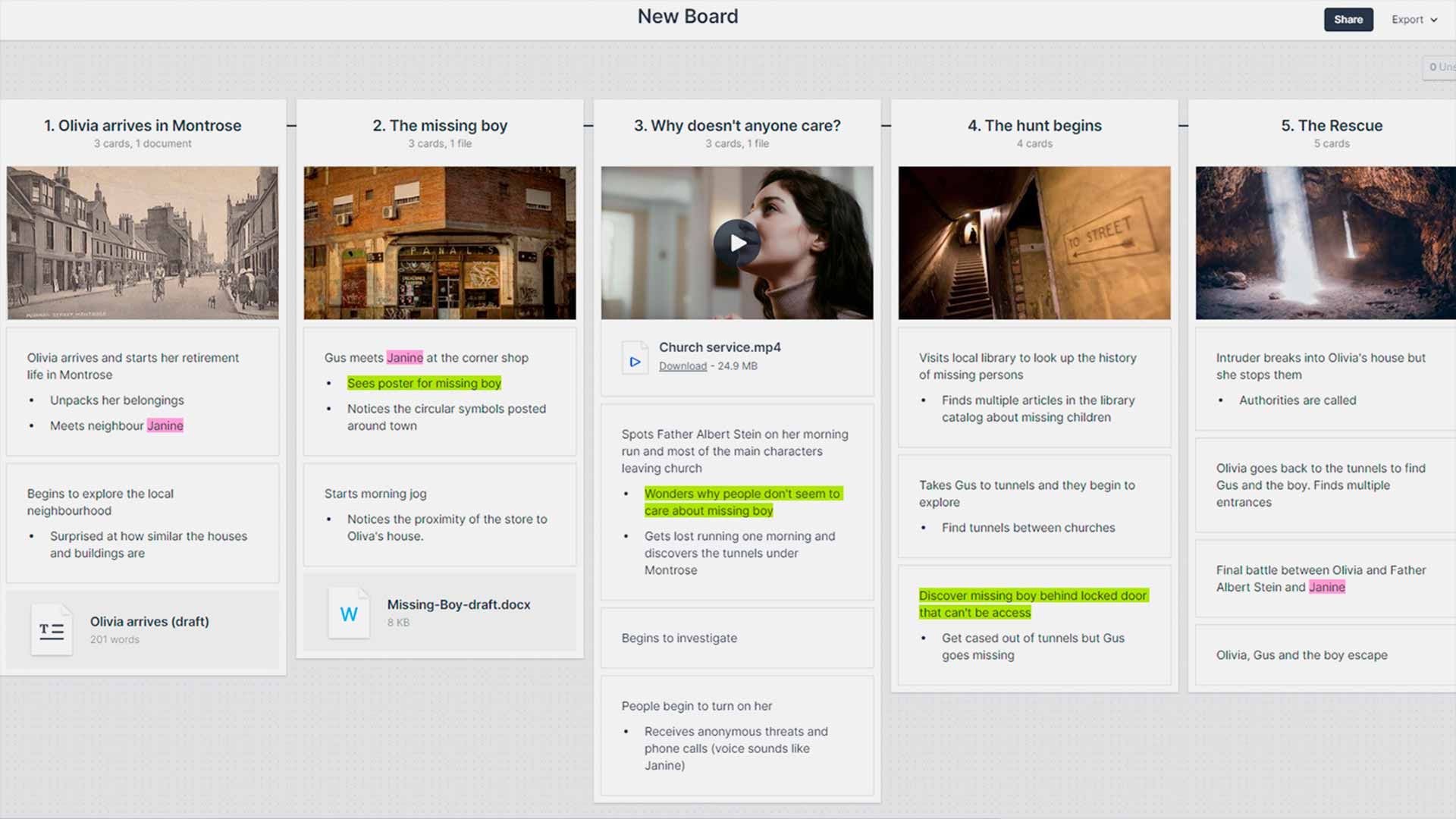Image resolution: width=1456 pixels, height=819 pixels.
Task: Click the Download link for Church service.mp4
Action: tap(682, 366)
